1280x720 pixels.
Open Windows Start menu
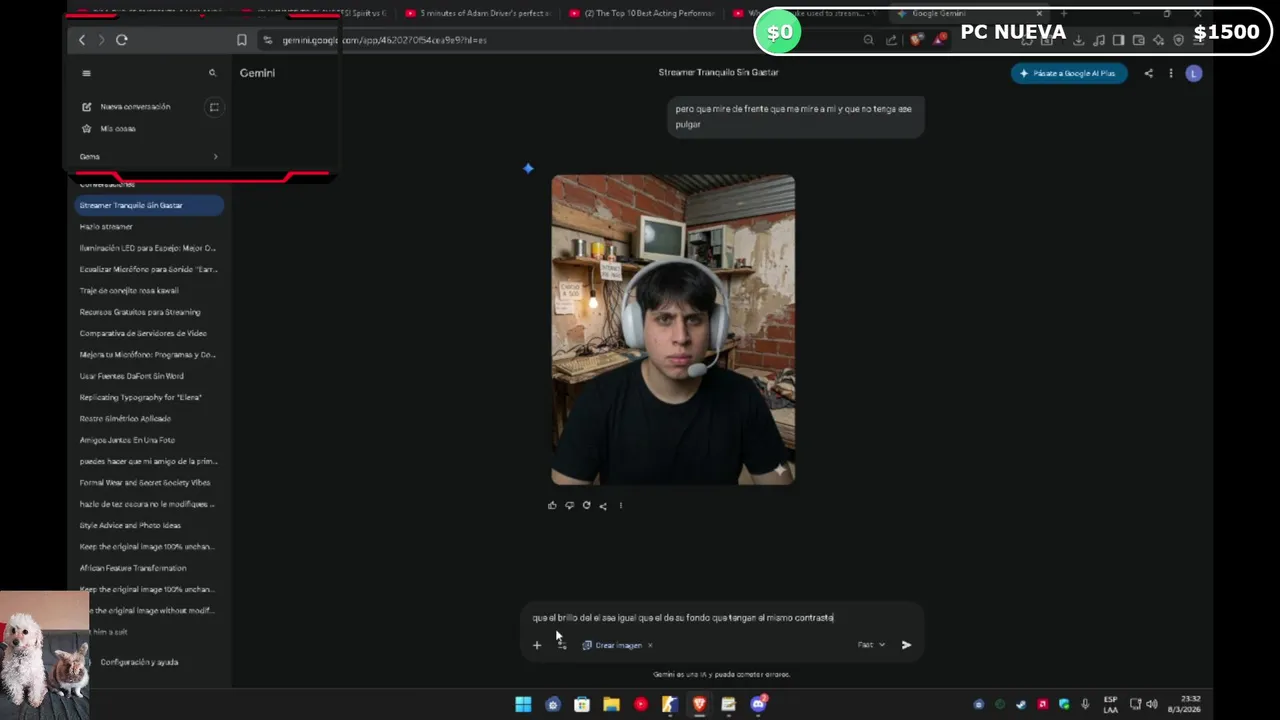click(523, 704)
